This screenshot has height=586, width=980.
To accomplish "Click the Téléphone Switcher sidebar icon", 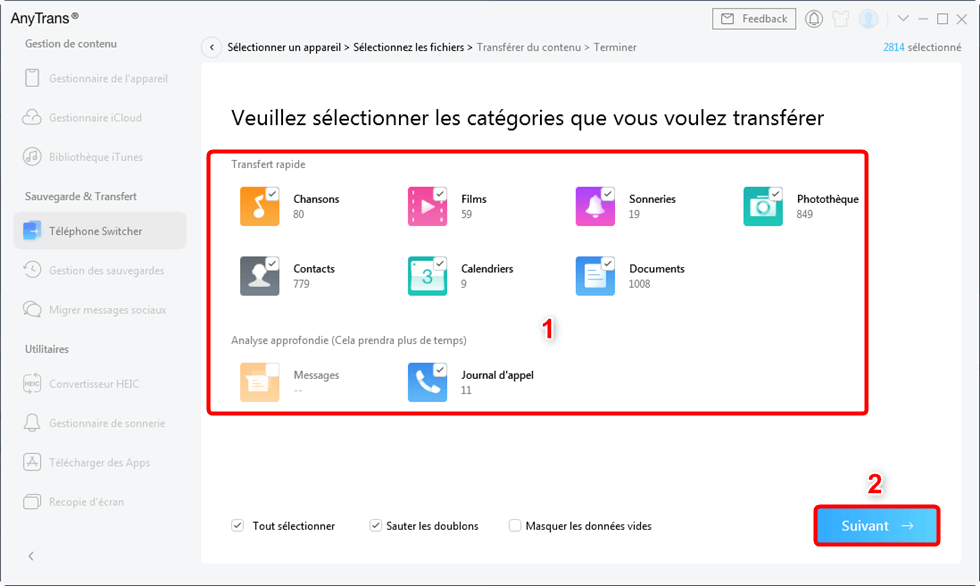I will [32, 231].
